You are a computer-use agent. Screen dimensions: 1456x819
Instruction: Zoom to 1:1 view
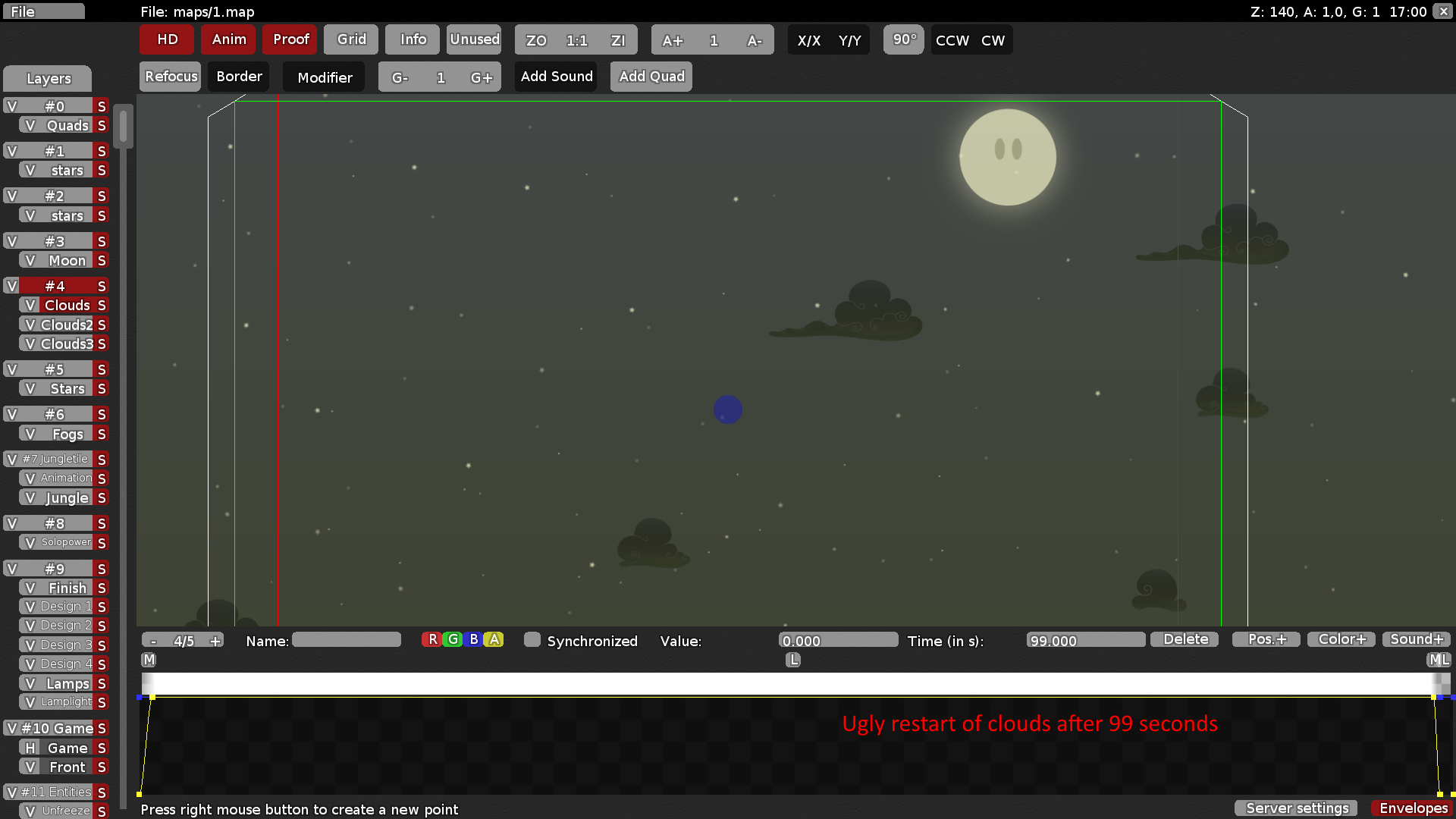(577, 40)
